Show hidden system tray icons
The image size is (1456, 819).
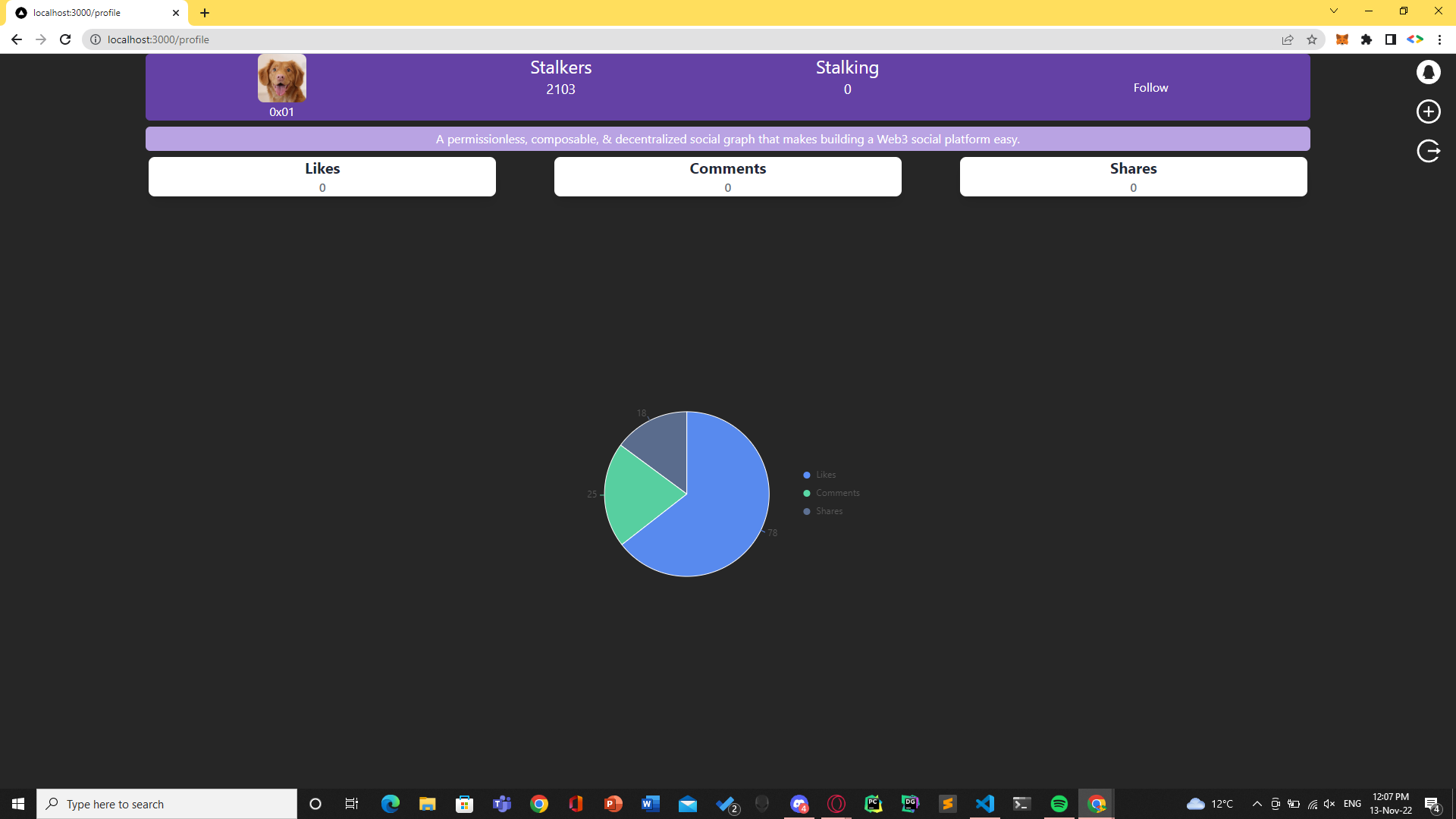(x=1257, y=804)
